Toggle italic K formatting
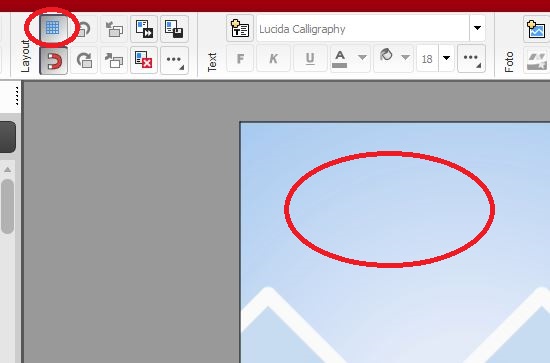550x363 pixels. [x=273, y=59]
